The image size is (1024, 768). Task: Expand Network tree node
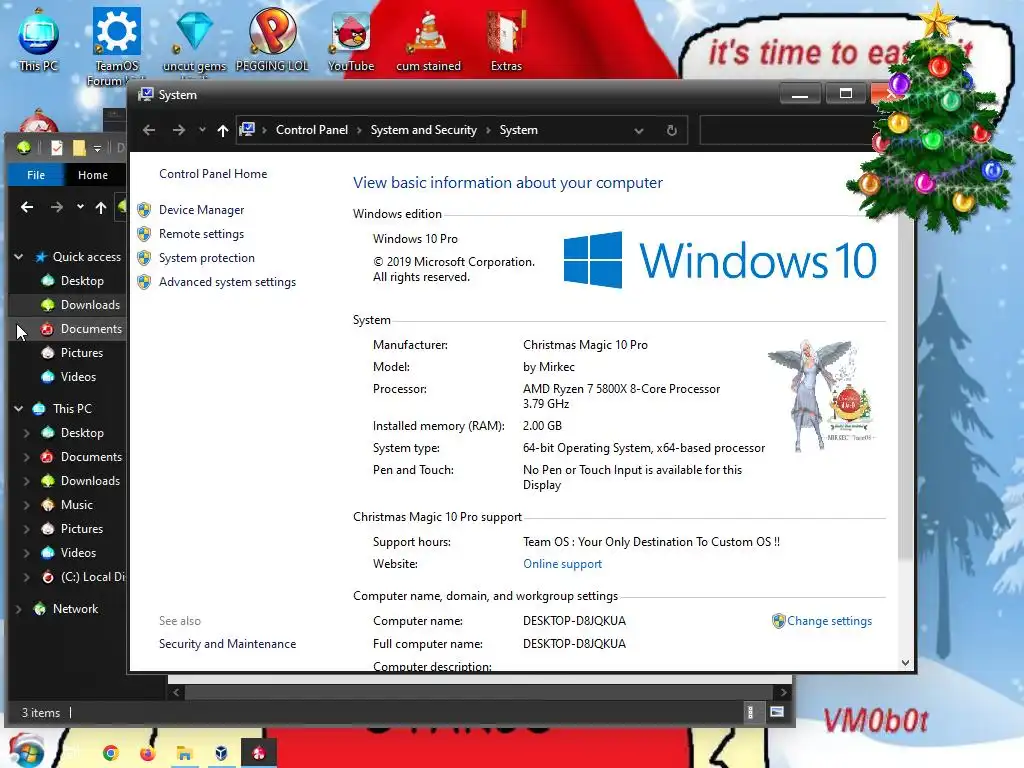point(18,609)
